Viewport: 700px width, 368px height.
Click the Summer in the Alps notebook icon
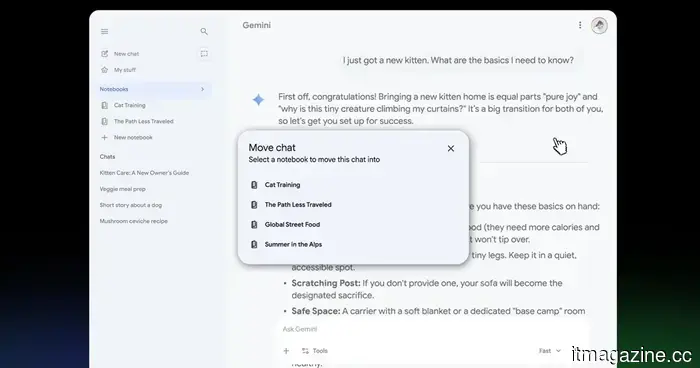coord(254,244)
